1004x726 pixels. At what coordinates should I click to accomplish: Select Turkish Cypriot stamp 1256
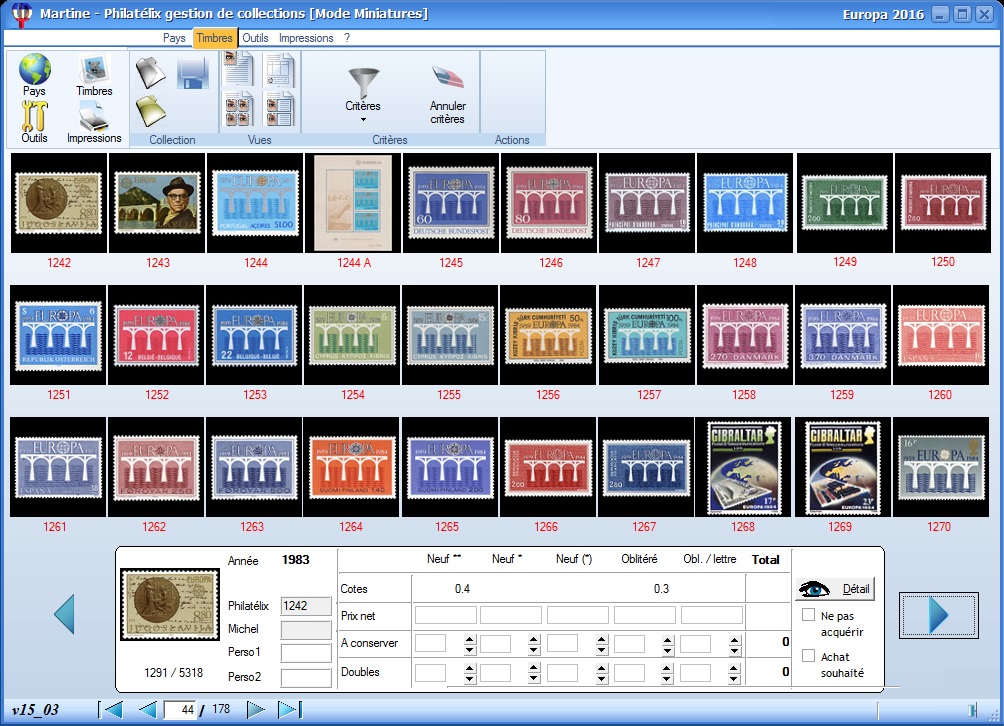tap(548, 335)
